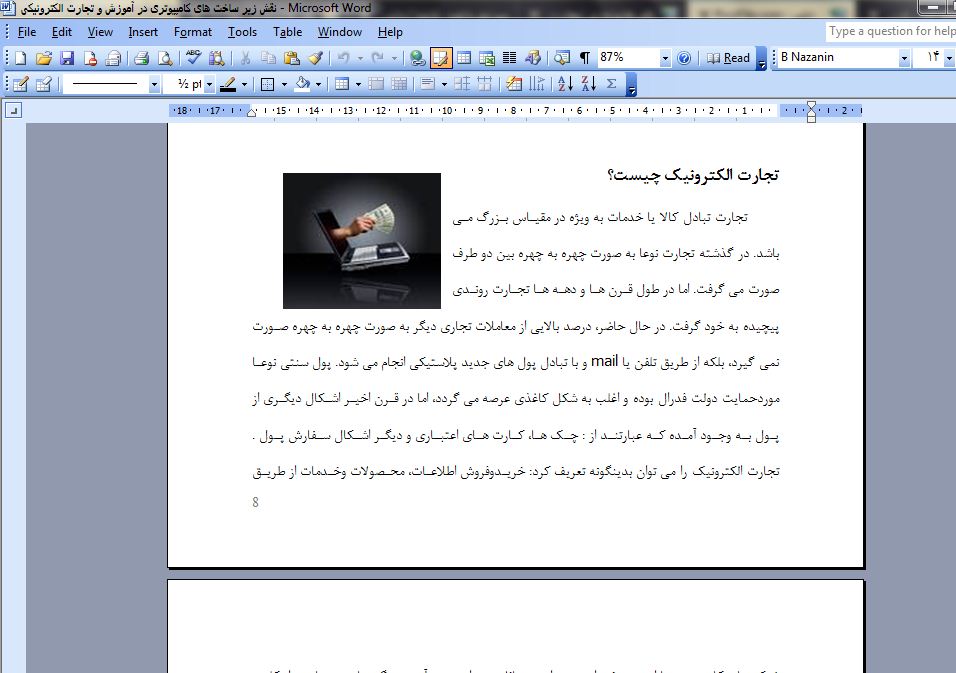The image size is (956, 673).
Task: Expand the B Nazanin font dropdown
Action: 904,58
